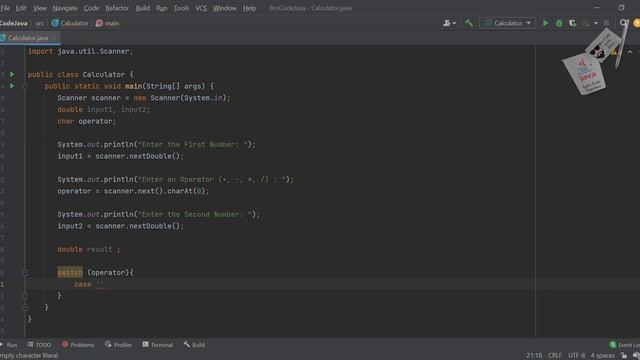640x360 pixels.
Task: Click the text 'char operator;'
Action: pyautogui.click(x=87, y=121)
